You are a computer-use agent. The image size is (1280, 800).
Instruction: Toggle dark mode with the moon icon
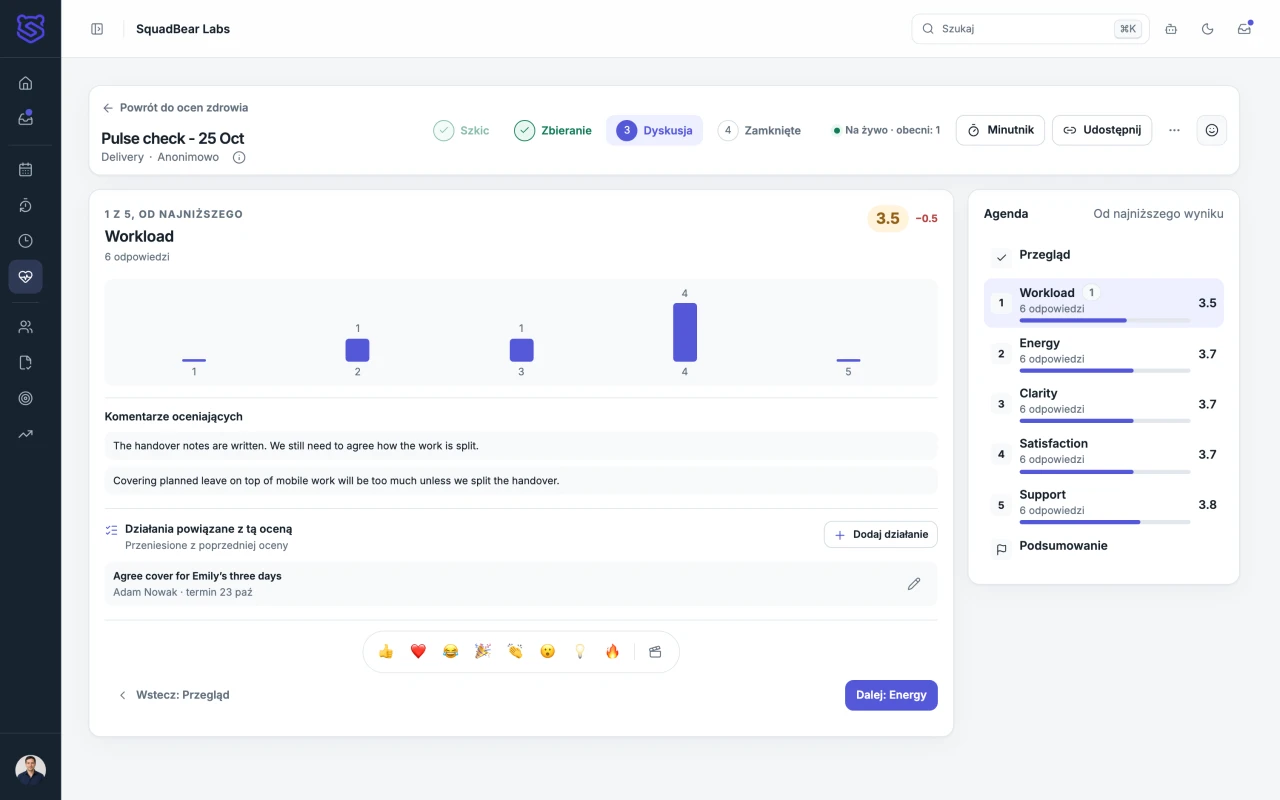tap(1207, 29)
